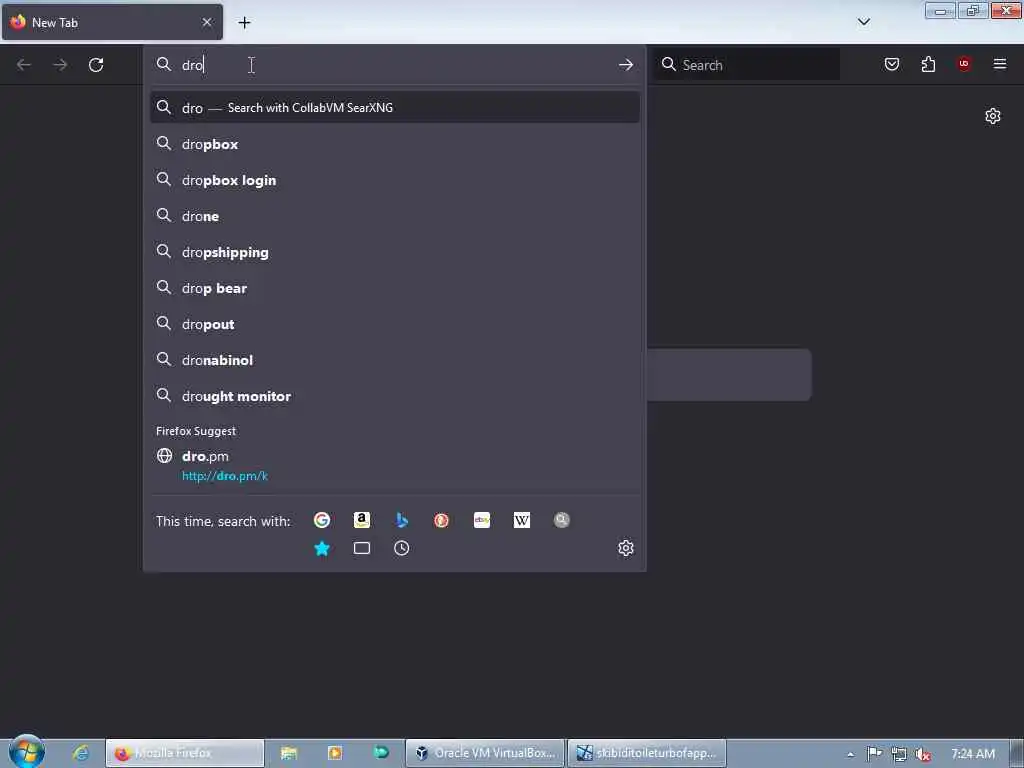Click the taskbar clock showing 7:24 AM
Screen dimensions: 1024x768
[973, 754]
